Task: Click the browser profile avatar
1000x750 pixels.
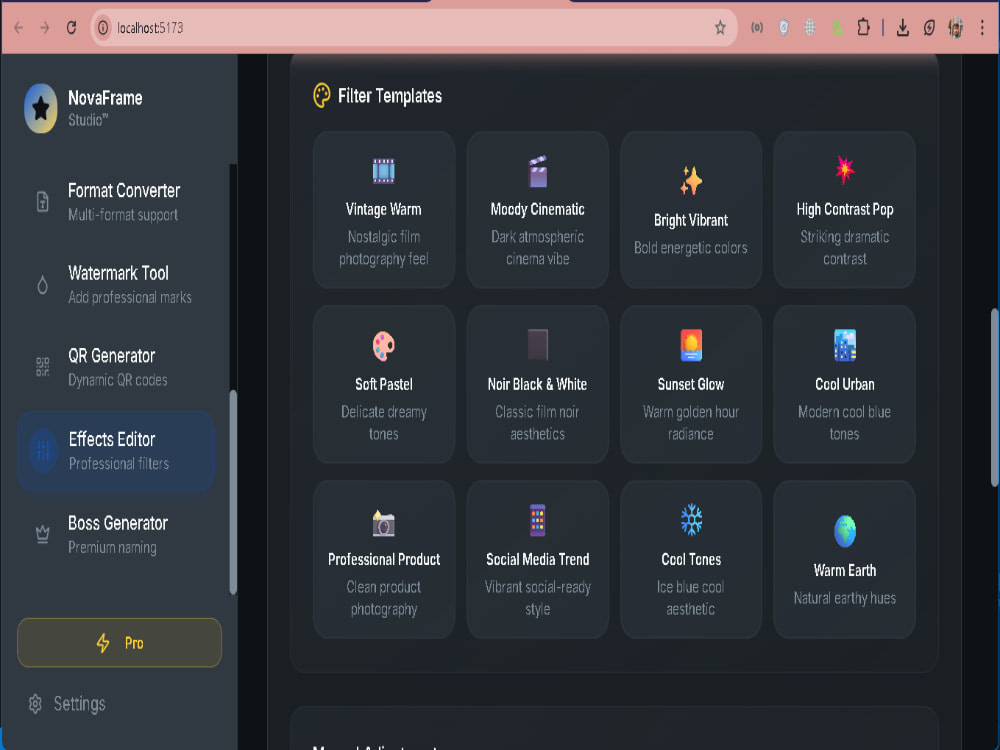Action: click(955, 27)
